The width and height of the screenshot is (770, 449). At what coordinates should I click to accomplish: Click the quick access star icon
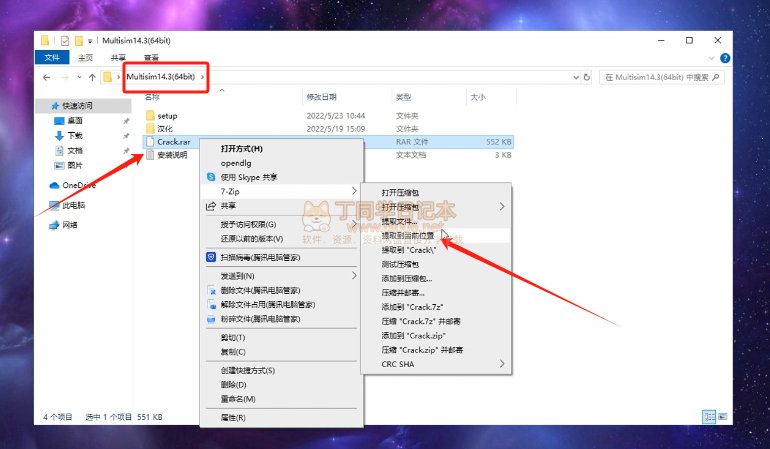55,106
